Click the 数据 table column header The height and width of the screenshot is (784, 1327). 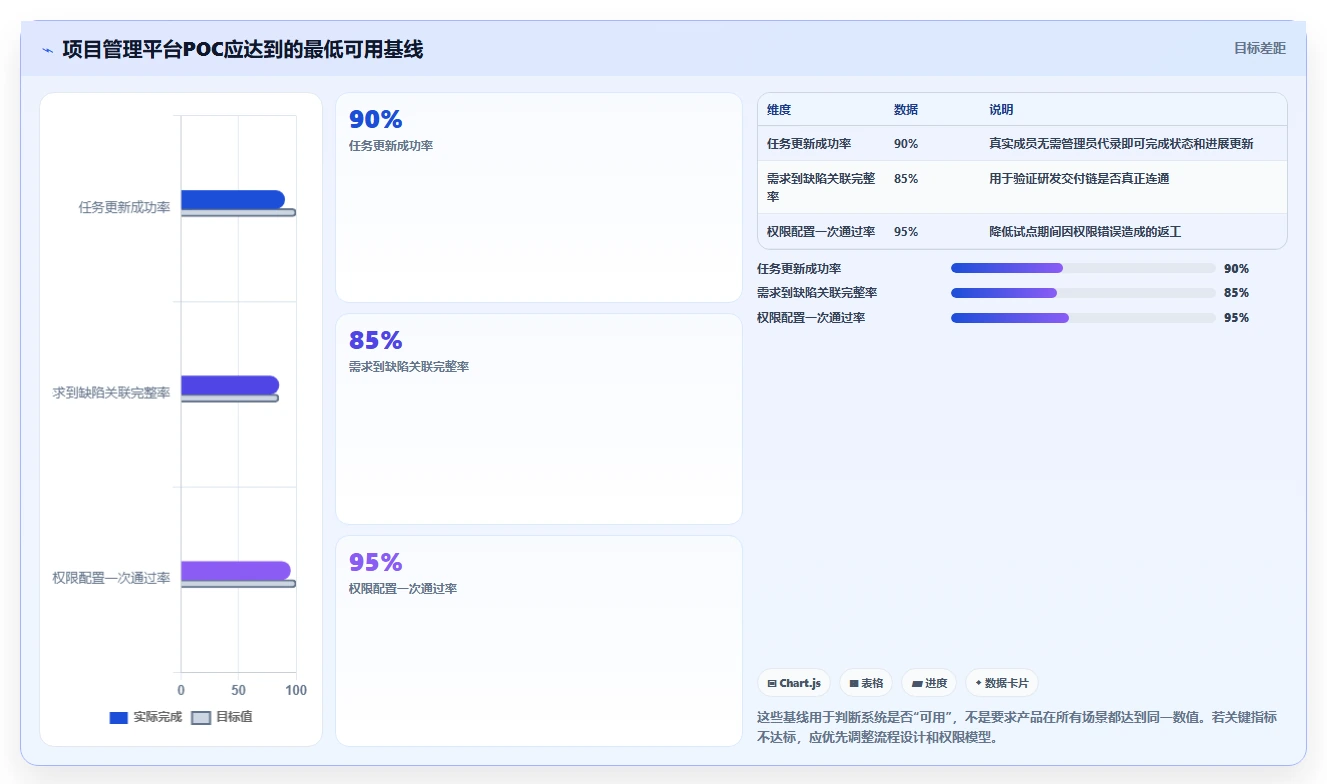(x=906, y=110)
